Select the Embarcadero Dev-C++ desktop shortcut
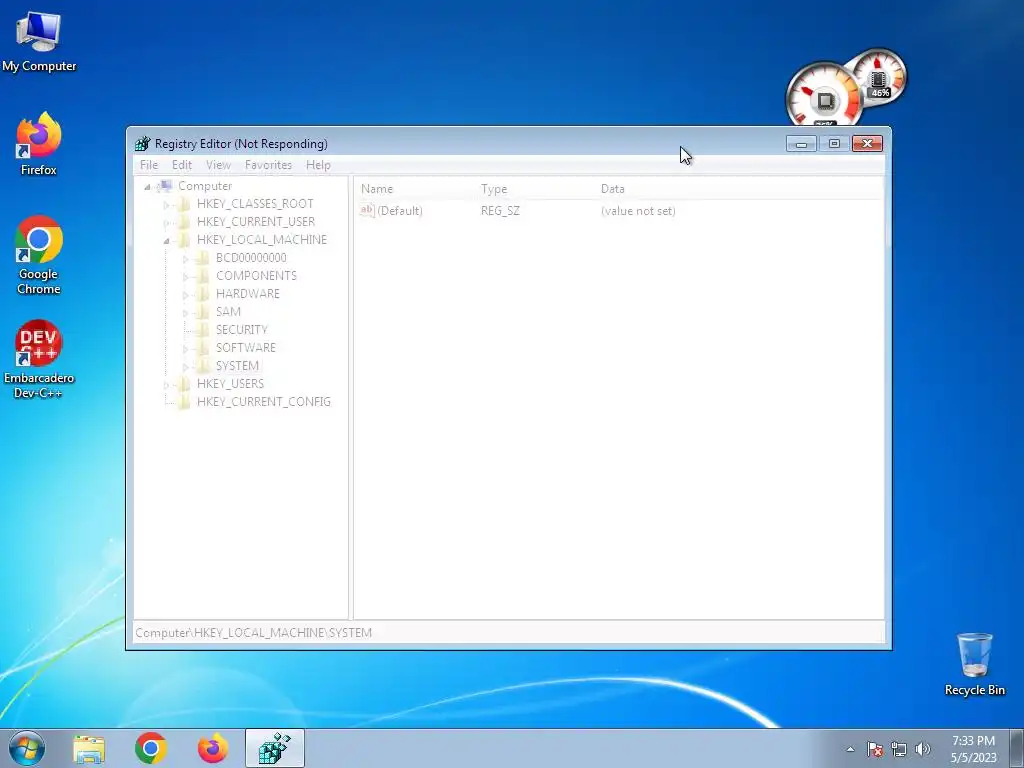The image size is (1024, 768). click(x=39, y=359)
